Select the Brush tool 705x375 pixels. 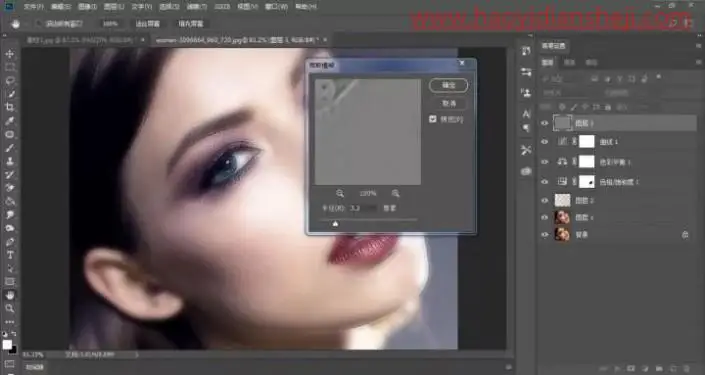pos(9,148)
